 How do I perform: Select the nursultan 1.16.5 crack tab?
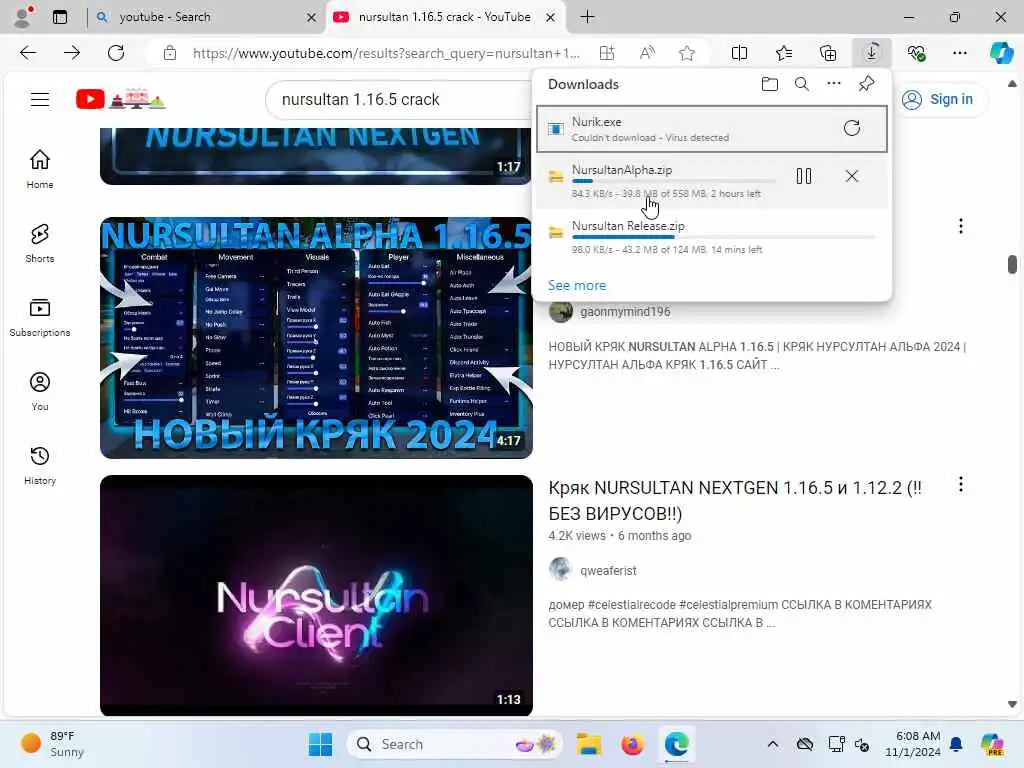click(445, 17)
